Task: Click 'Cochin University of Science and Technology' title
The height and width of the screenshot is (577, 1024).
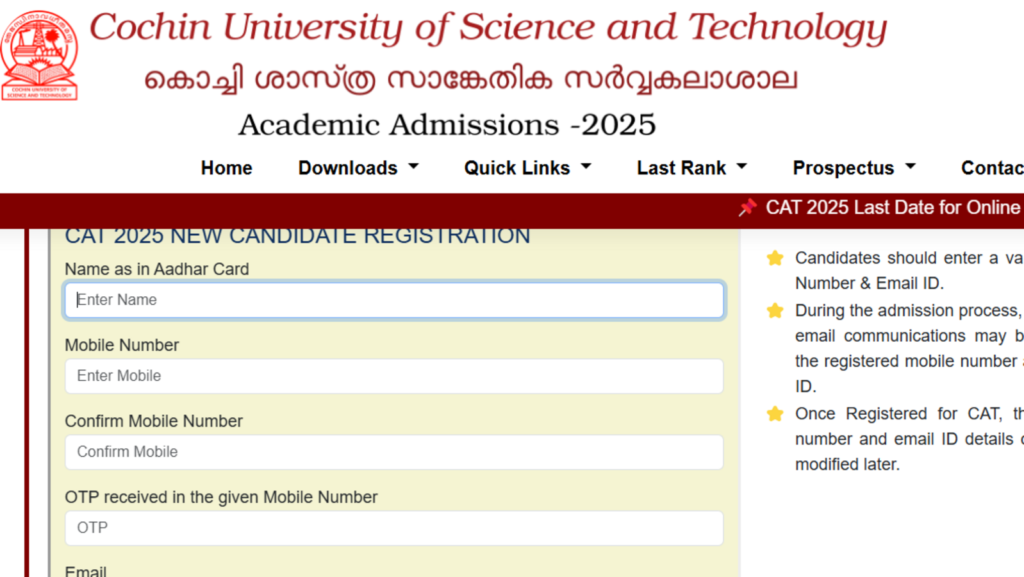Action: point(488,29)
